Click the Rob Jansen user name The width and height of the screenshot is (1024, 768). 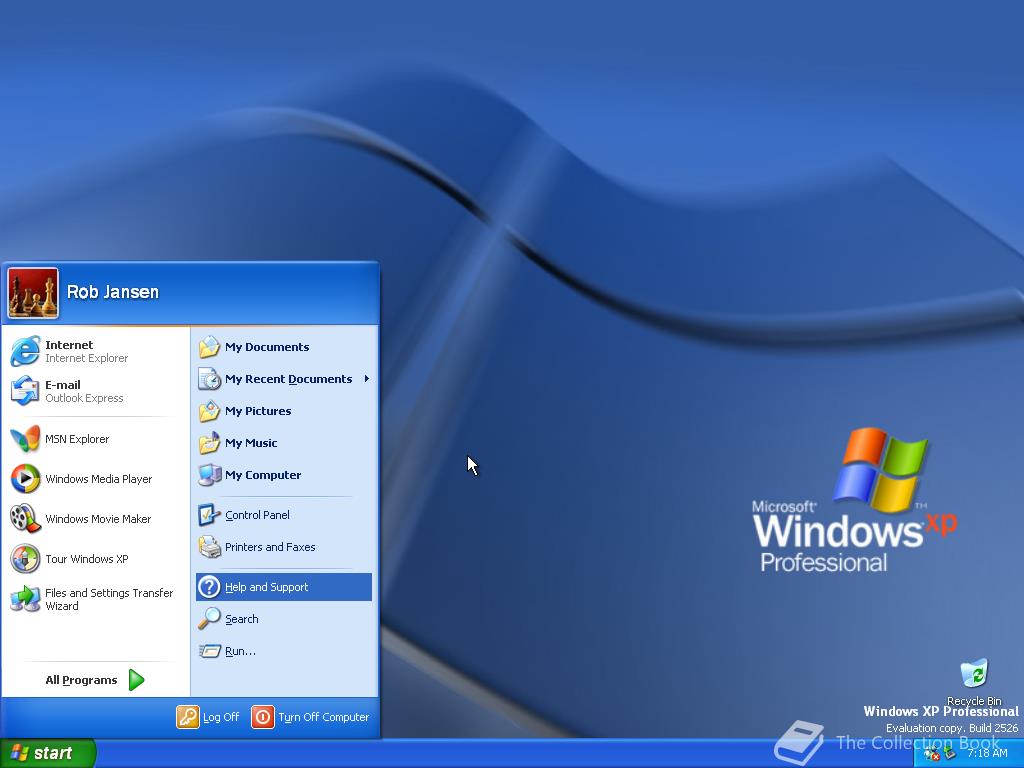point(113,292)
